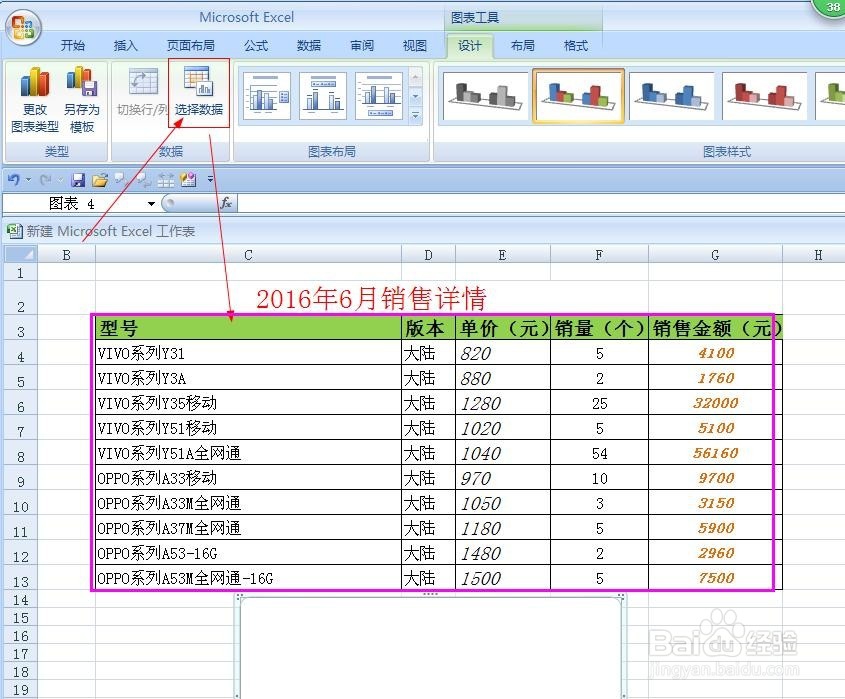845x699 pixels.
Task: Choose the blue chart style
Action: (671, 96)
